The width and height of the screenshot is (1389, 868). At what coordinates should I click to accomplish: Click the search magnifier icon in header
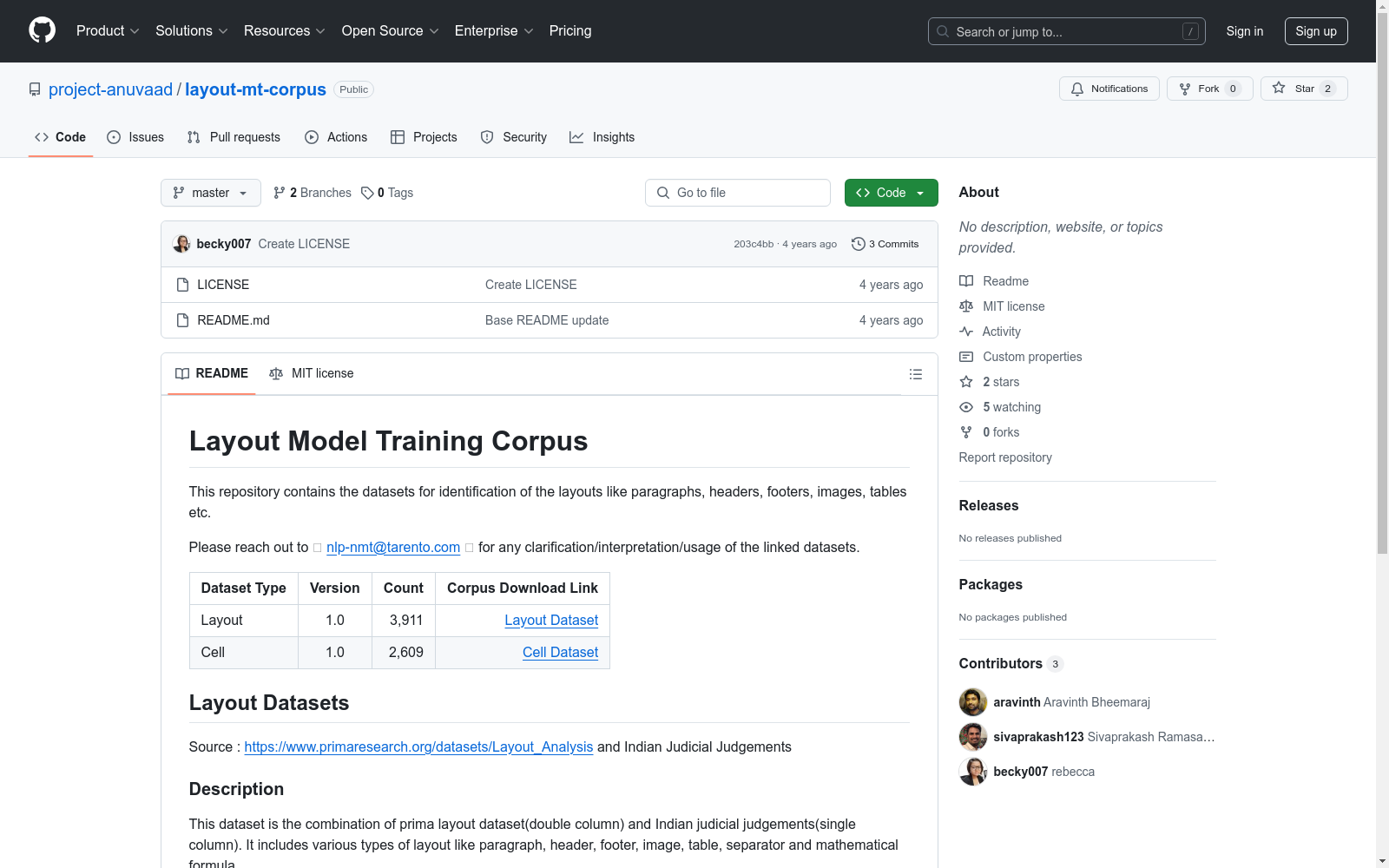point(943,31)
